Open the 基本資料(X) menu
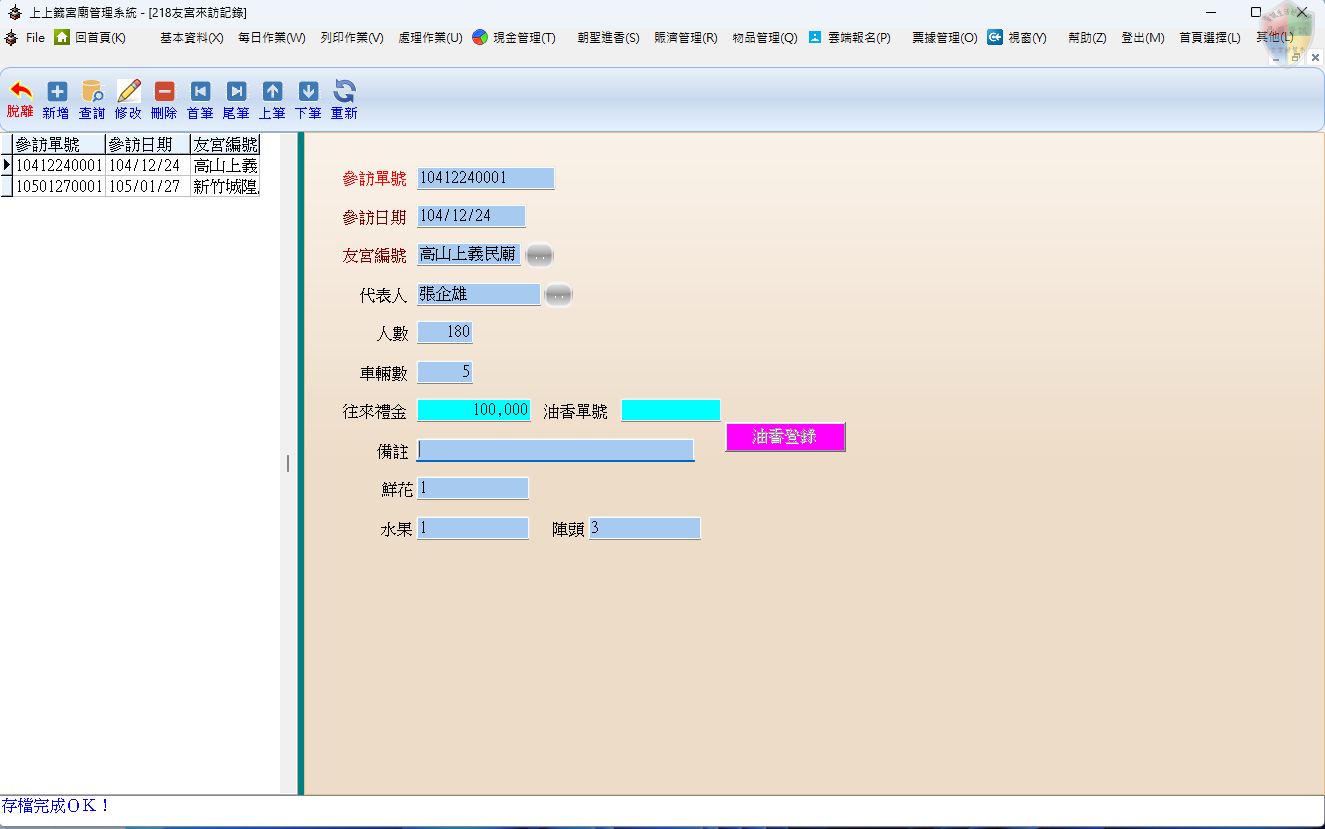This screenshot has height=829, width=1325. point(192,38)
